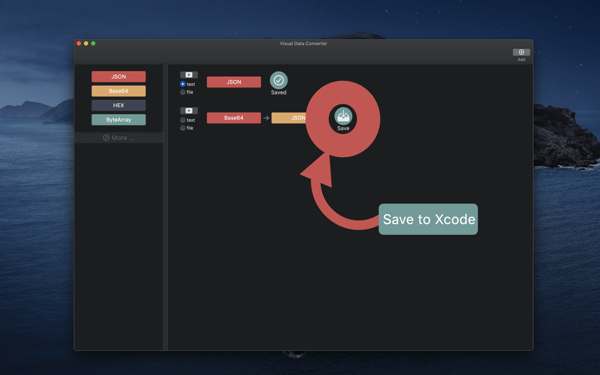Click the sidebar divider handle
Screen dimensions: 600x375
click(x=165, y=207)
